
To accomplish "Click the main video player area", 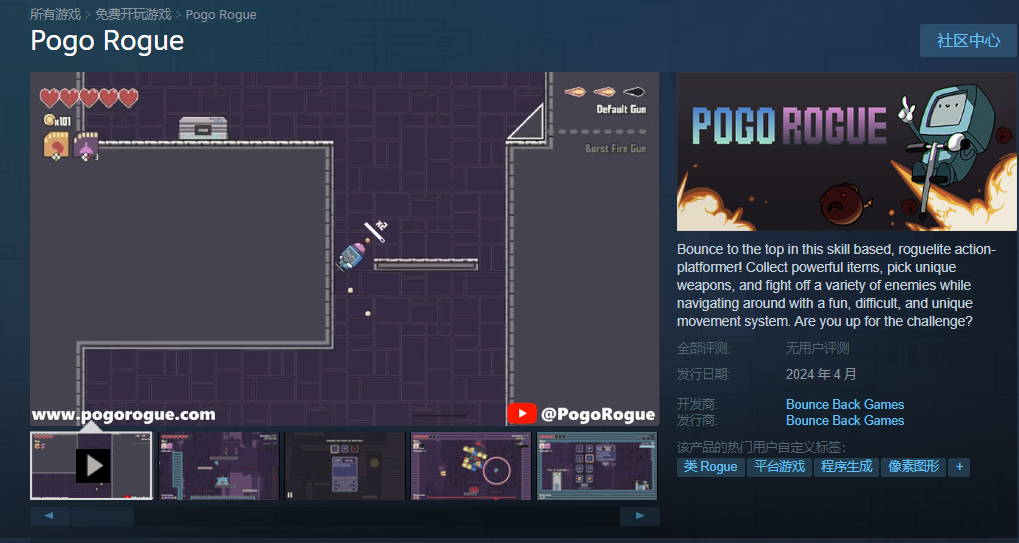I will pos(344,249).
